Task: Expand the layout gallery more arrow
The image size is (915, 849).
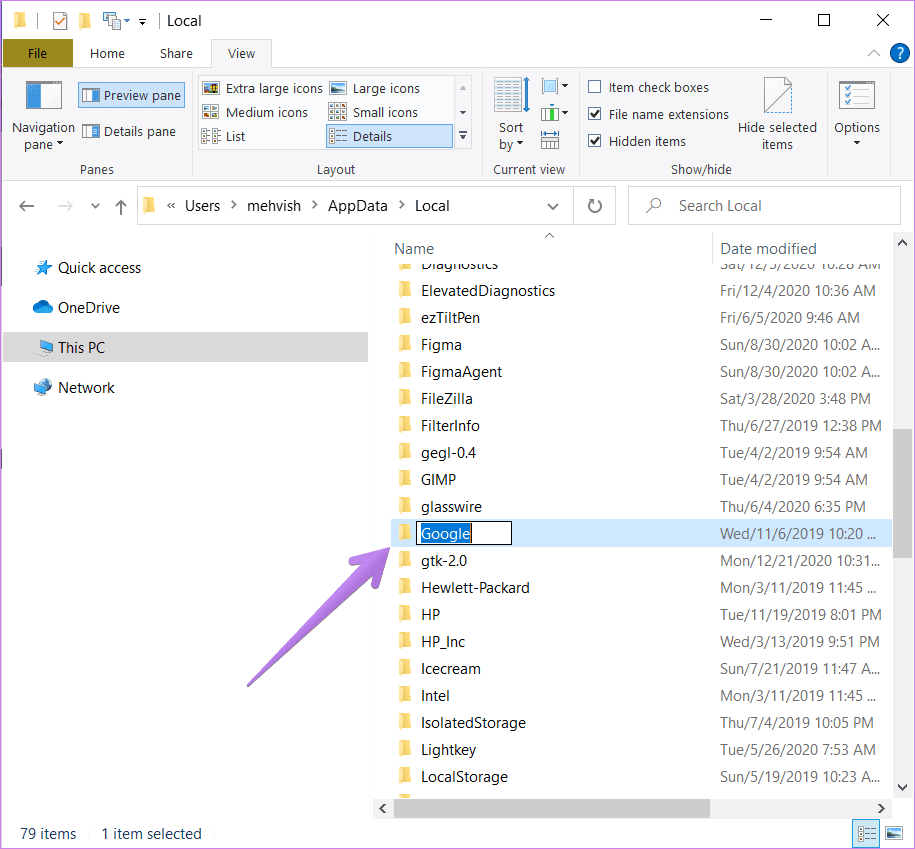Action: (x=463, y=135)
